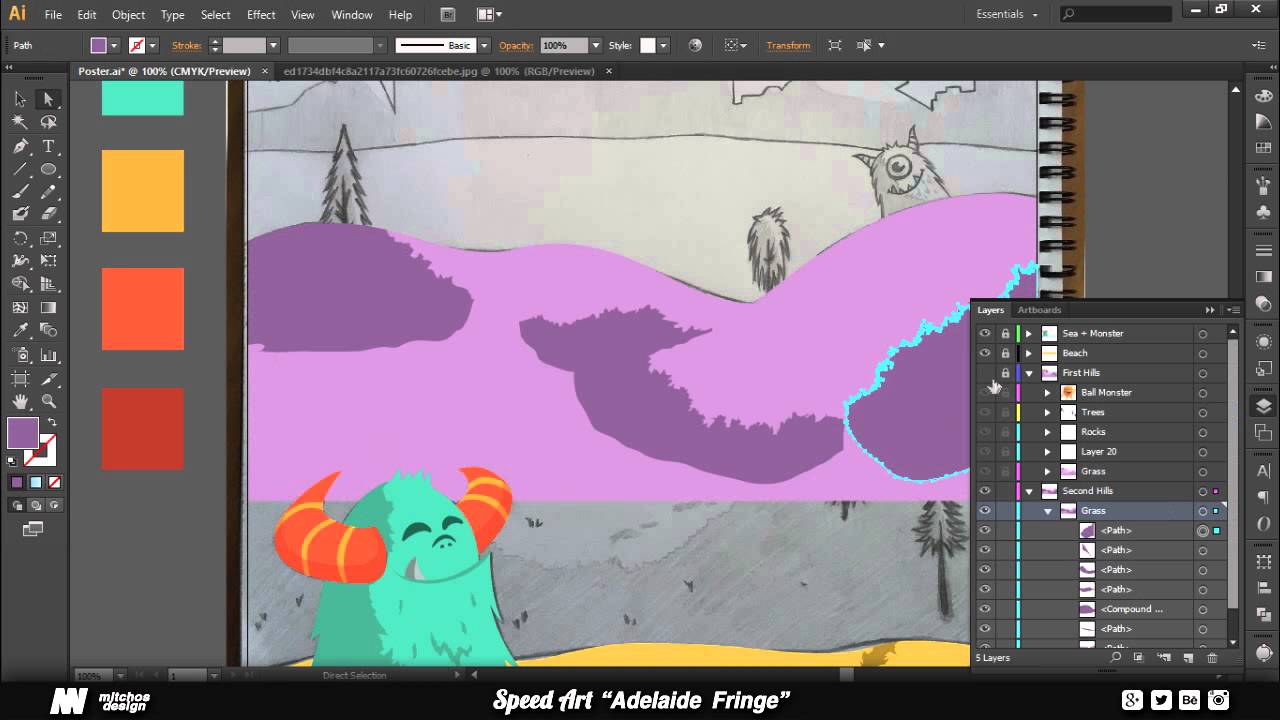Unlock the Sea + Monster layer
The width and height of the screenshot is (1280, 720).
(x=1005, y=333)
